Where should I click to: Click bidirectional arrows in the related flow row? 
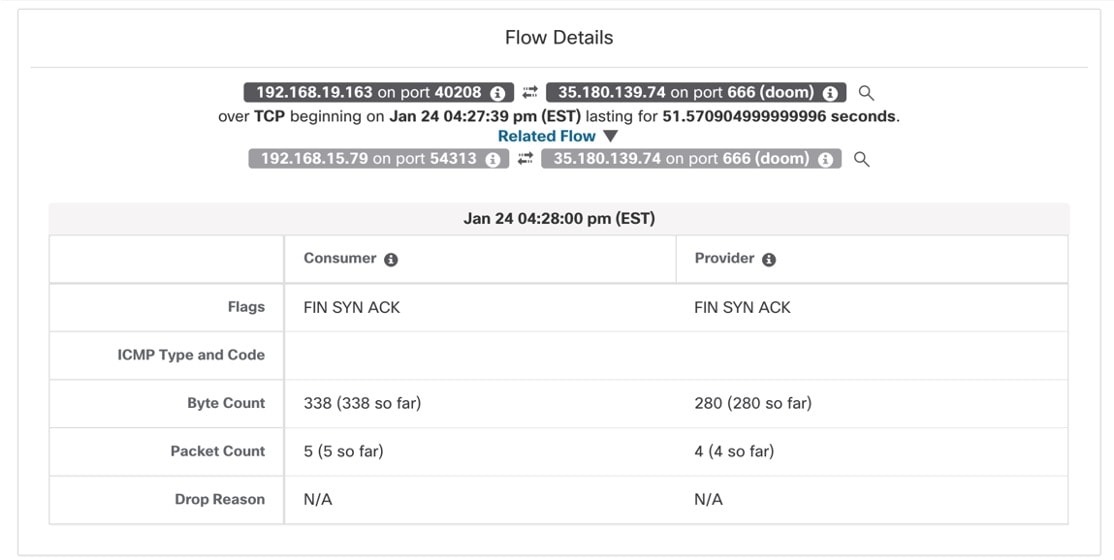pyautogui.click(x=525, y=160)
